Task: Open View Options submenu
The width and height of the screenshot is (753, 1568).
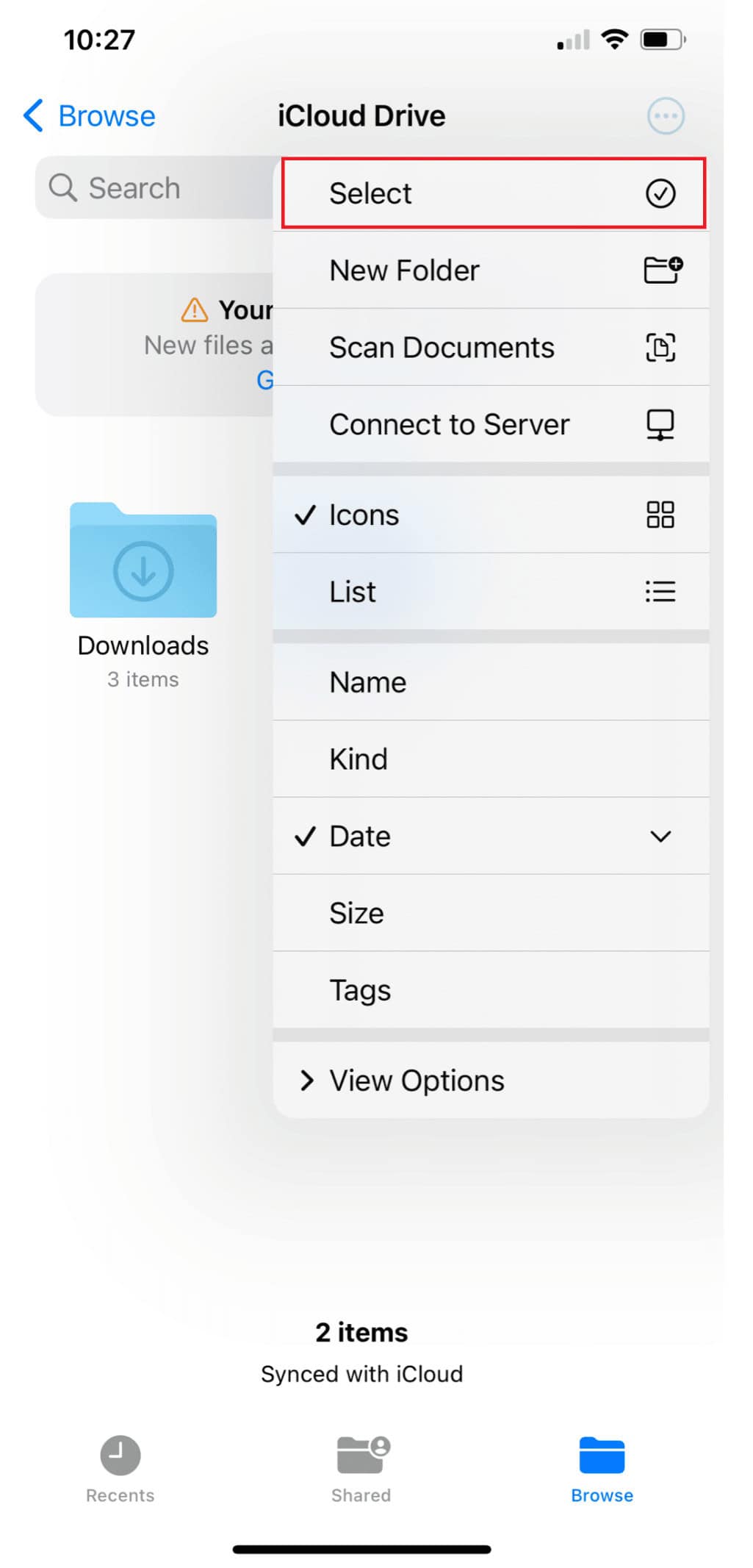Action: (x=491, y=1080)
